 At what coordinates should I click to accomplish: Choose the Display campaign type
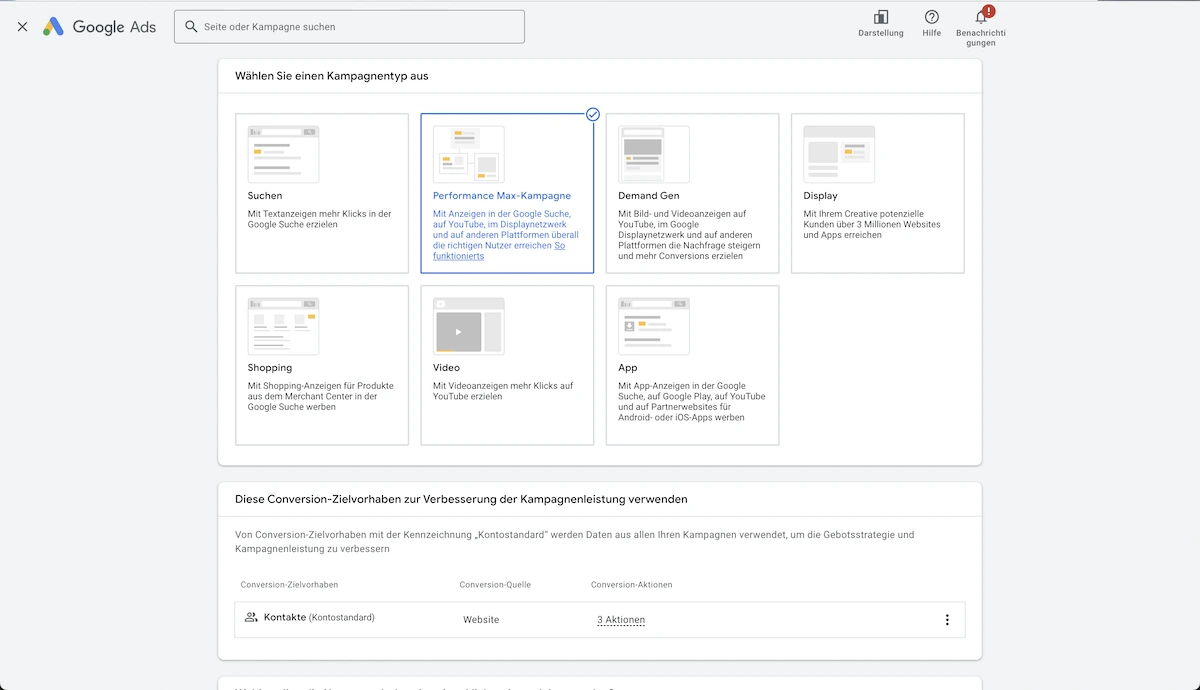tap(878, 193)
